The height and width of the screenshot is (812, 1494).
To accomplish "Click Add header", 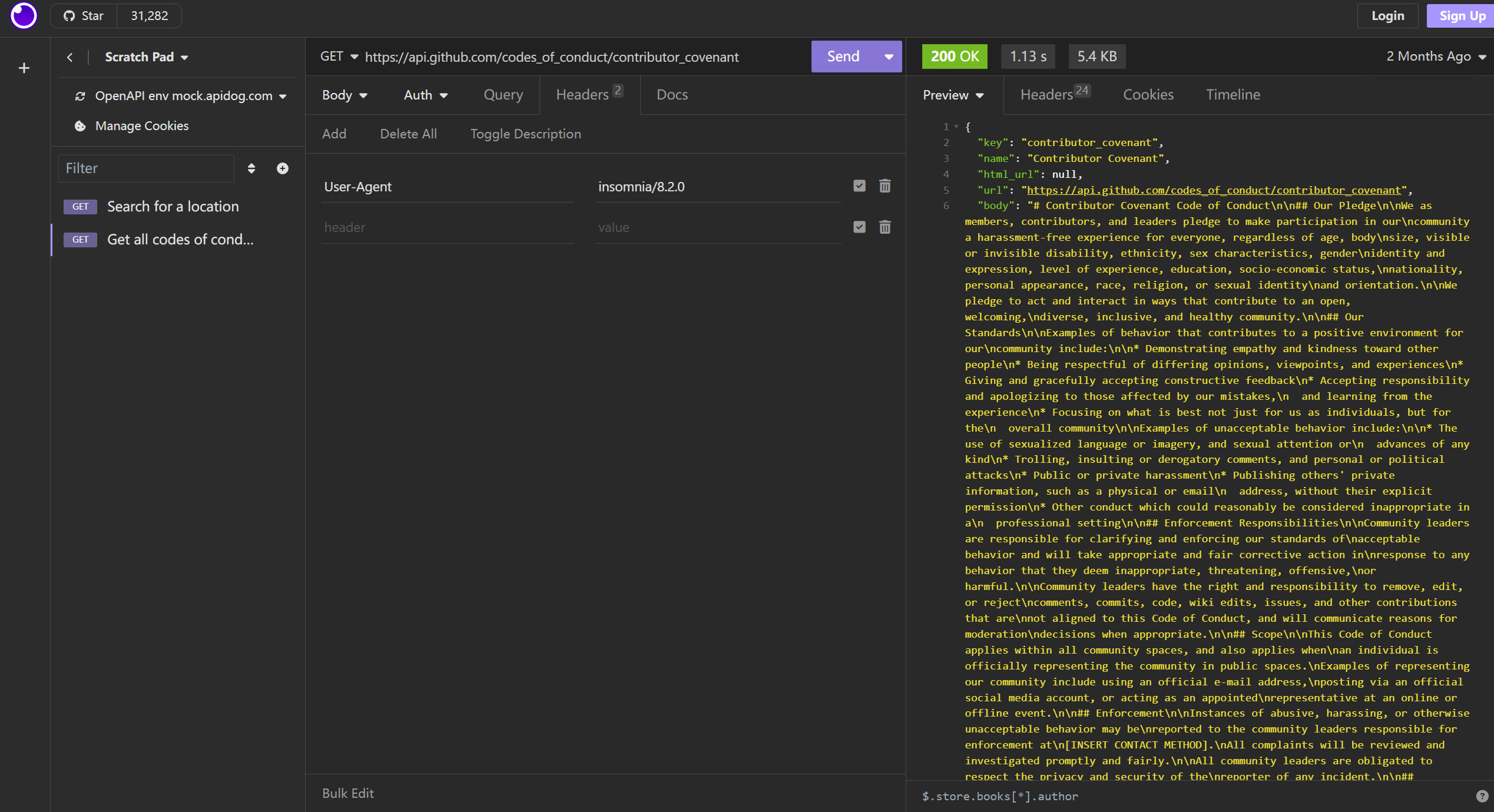I will pos(334,134).
